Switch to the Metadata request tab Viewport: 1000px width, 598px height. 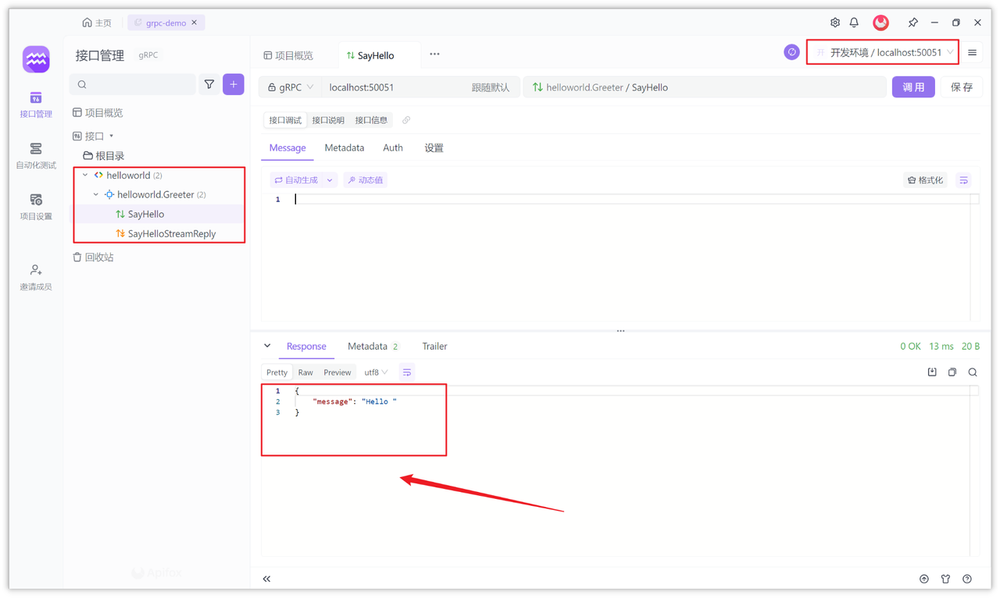pos(344,147)
